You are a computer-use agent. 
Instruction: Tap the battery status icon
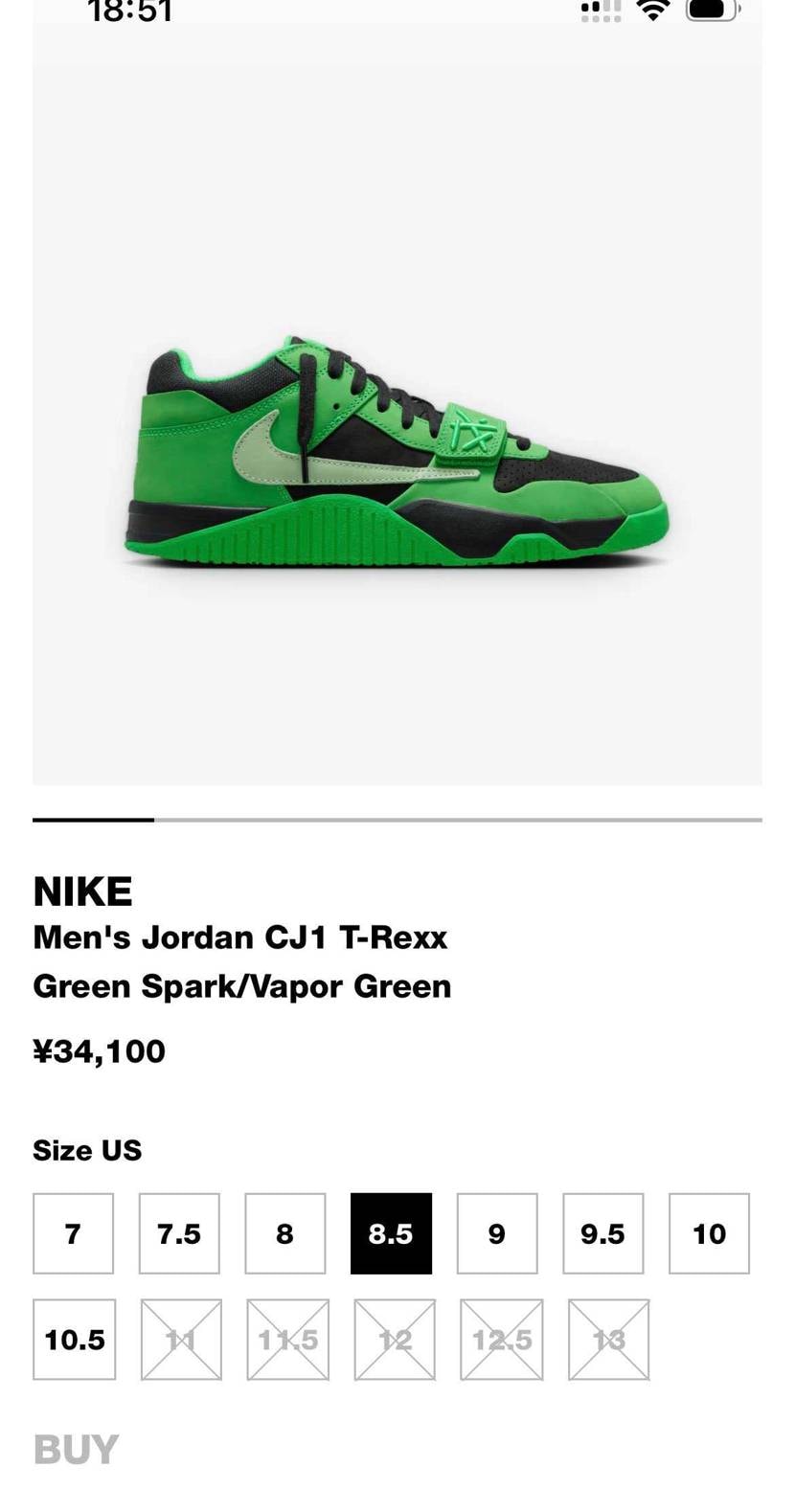pyautogui.click(x=714, y=10)
